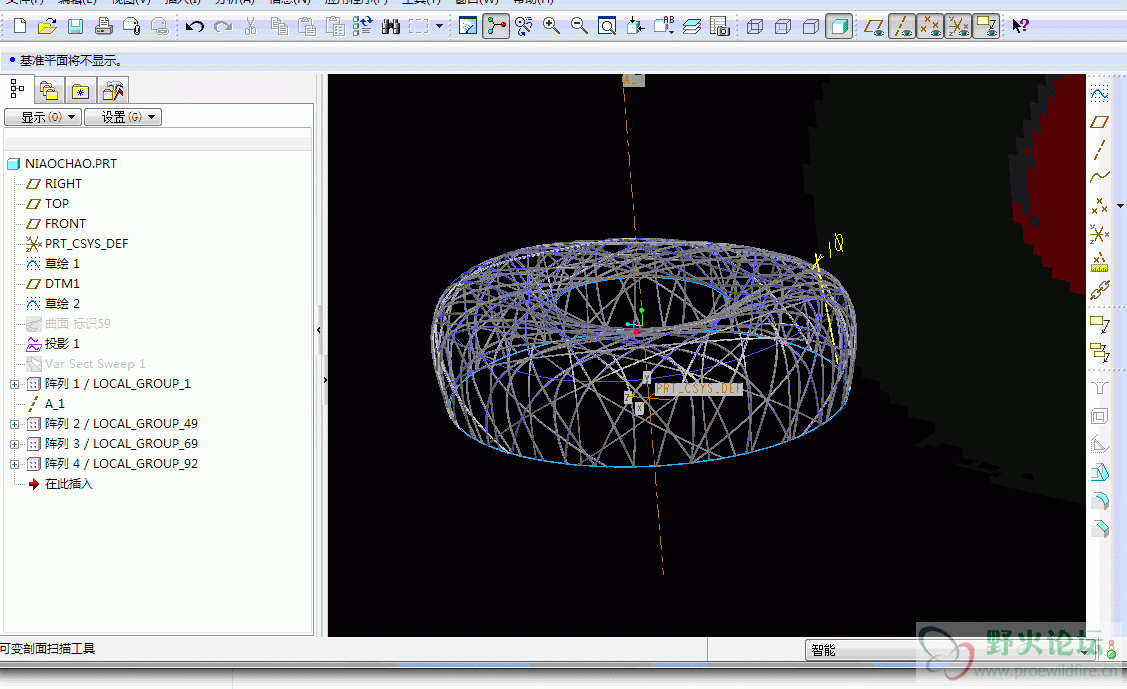The image size is (1127, 689).
Task: Toggle coordinate systems display
Action: 958,27
